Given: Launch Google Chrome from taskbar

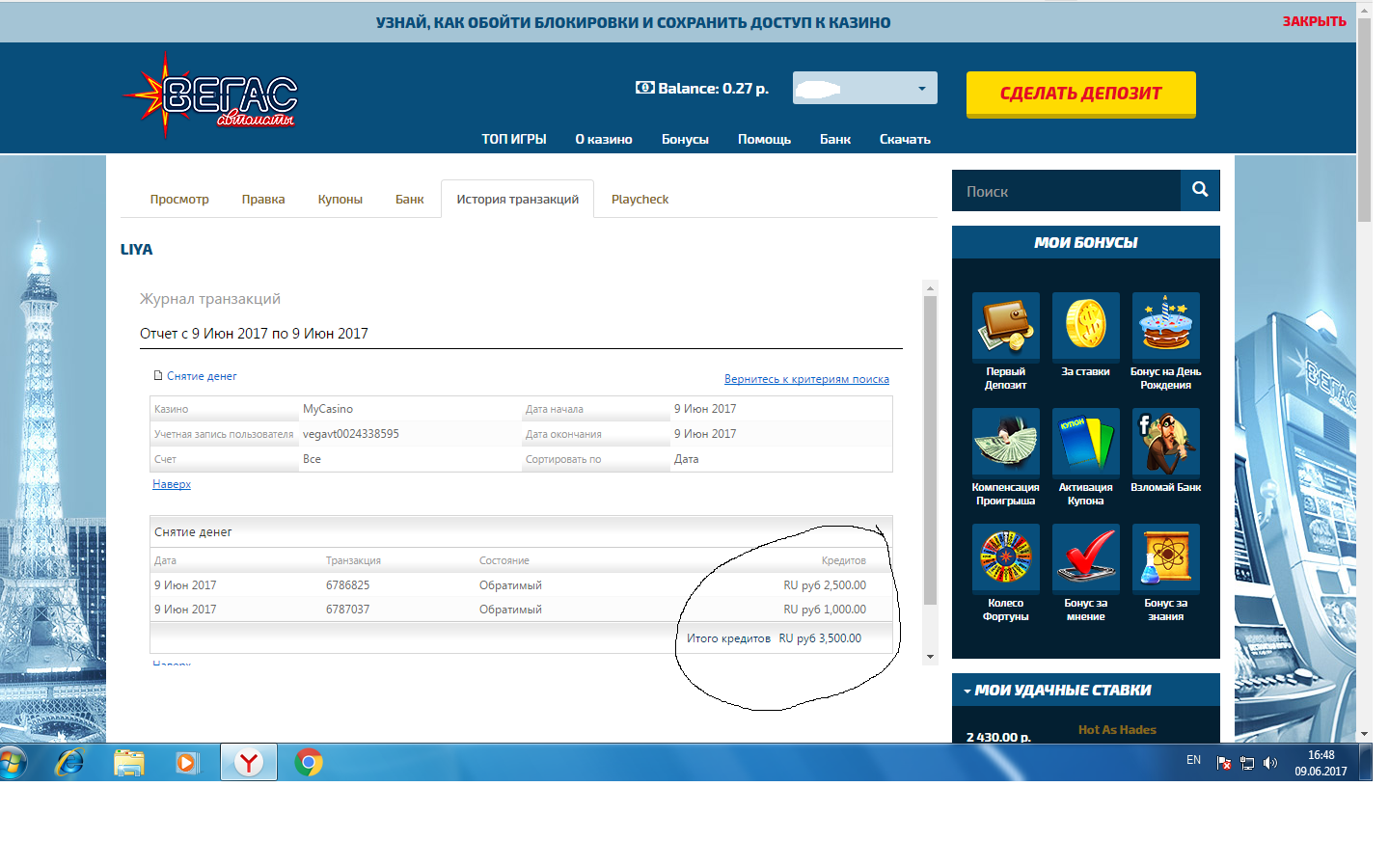Looking at the screenshot, I should [x=309, y=763].
